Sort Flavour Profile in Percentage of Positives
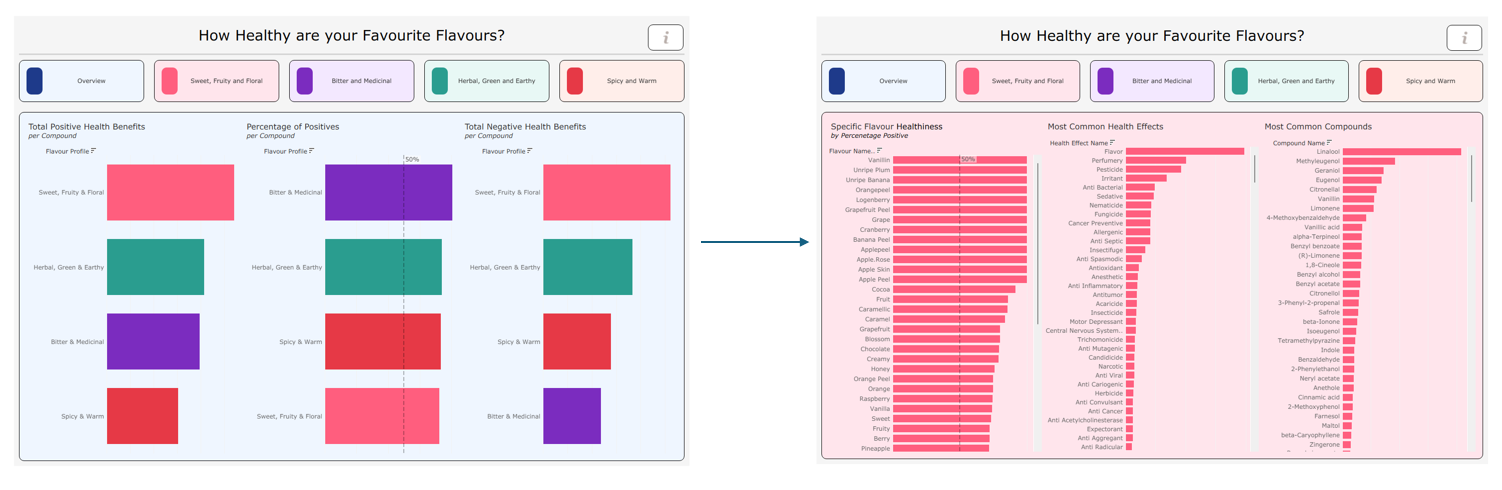1502x490 pixels. 312,151
